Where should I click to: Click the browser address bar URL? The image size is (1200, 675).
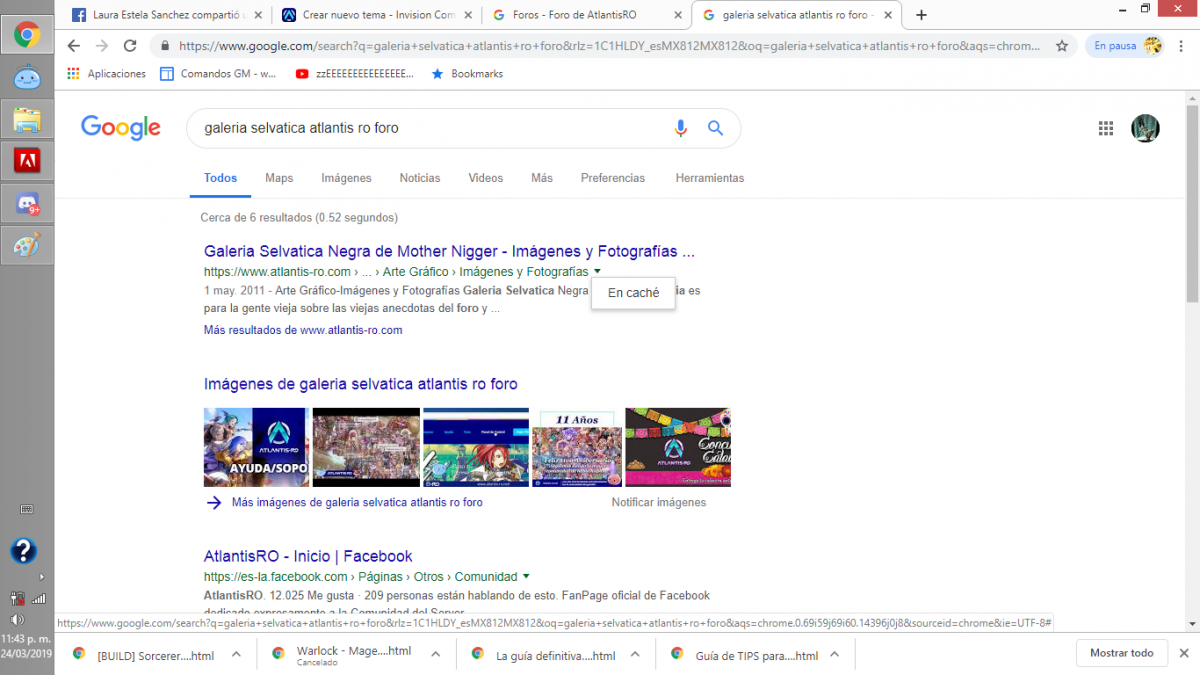[608, 46]
